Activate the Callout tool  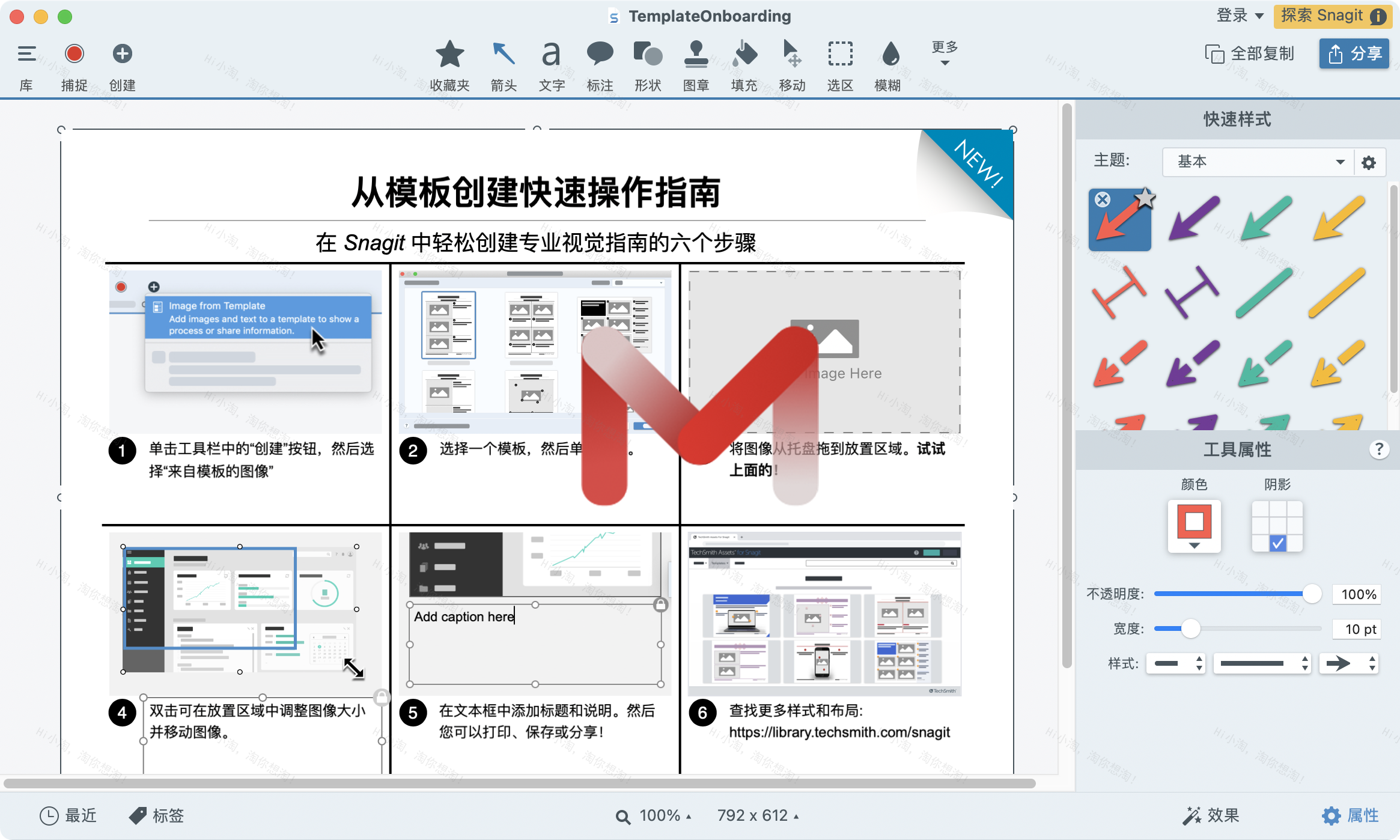[x=600, y=63]
